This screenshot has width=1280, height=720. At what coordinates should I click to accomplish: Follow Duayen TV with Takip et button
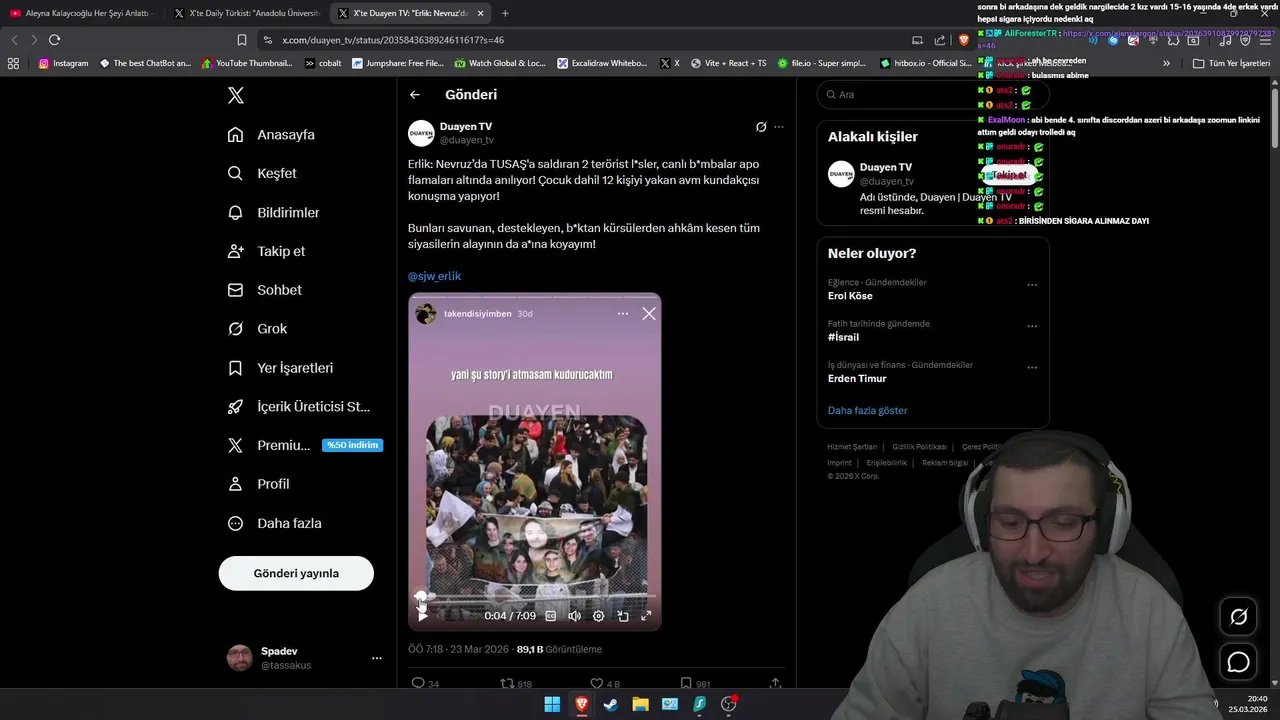1010,175
